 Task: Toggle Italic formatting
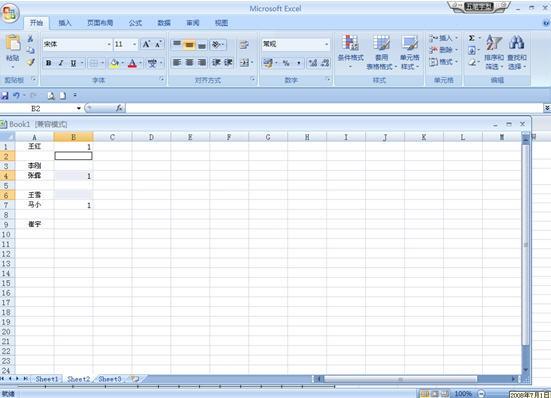point(61,63)
